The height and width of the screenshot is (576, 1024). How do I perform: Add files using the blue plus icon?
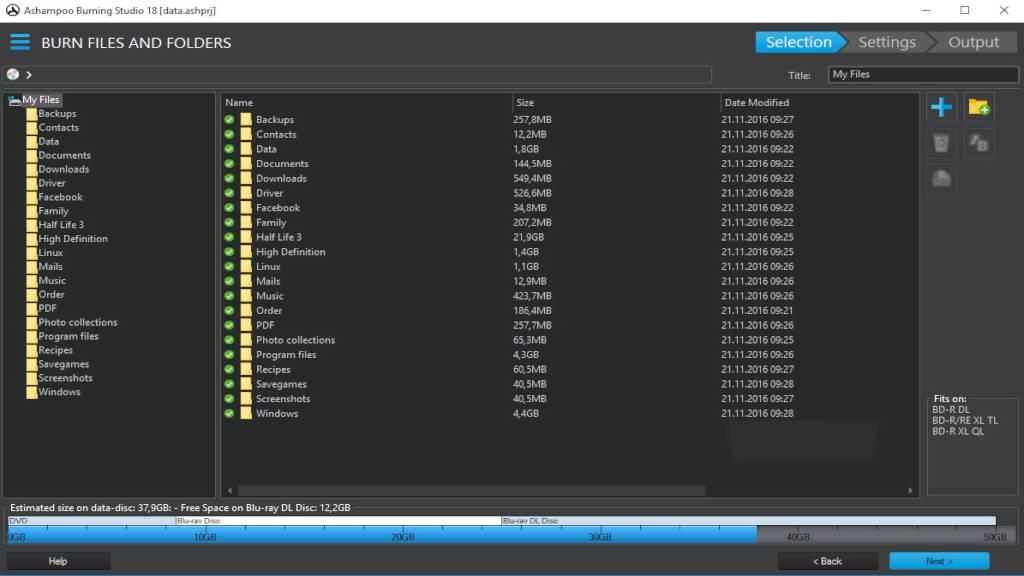940,107
